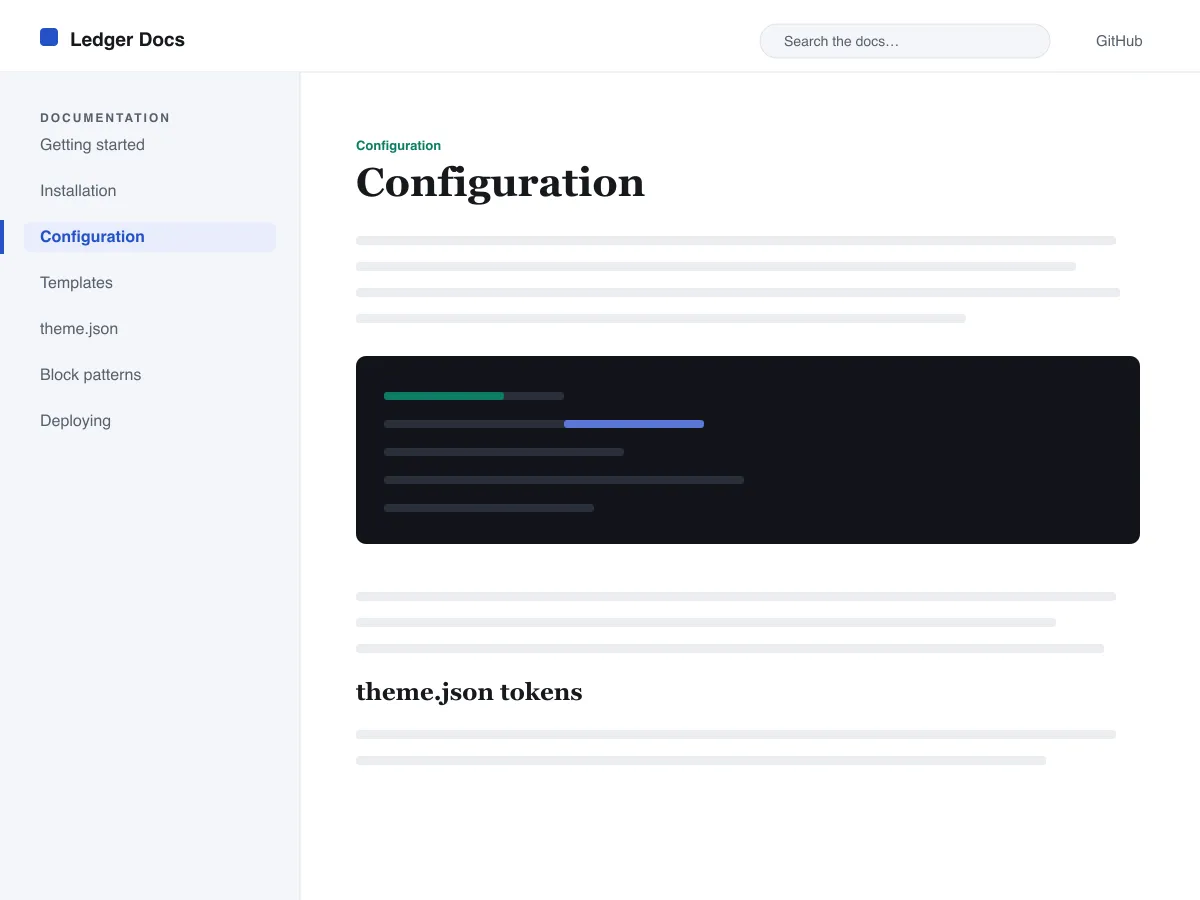Click the theme.json tokens heading
The image size is (1200, 900).
tap(469, 692)
